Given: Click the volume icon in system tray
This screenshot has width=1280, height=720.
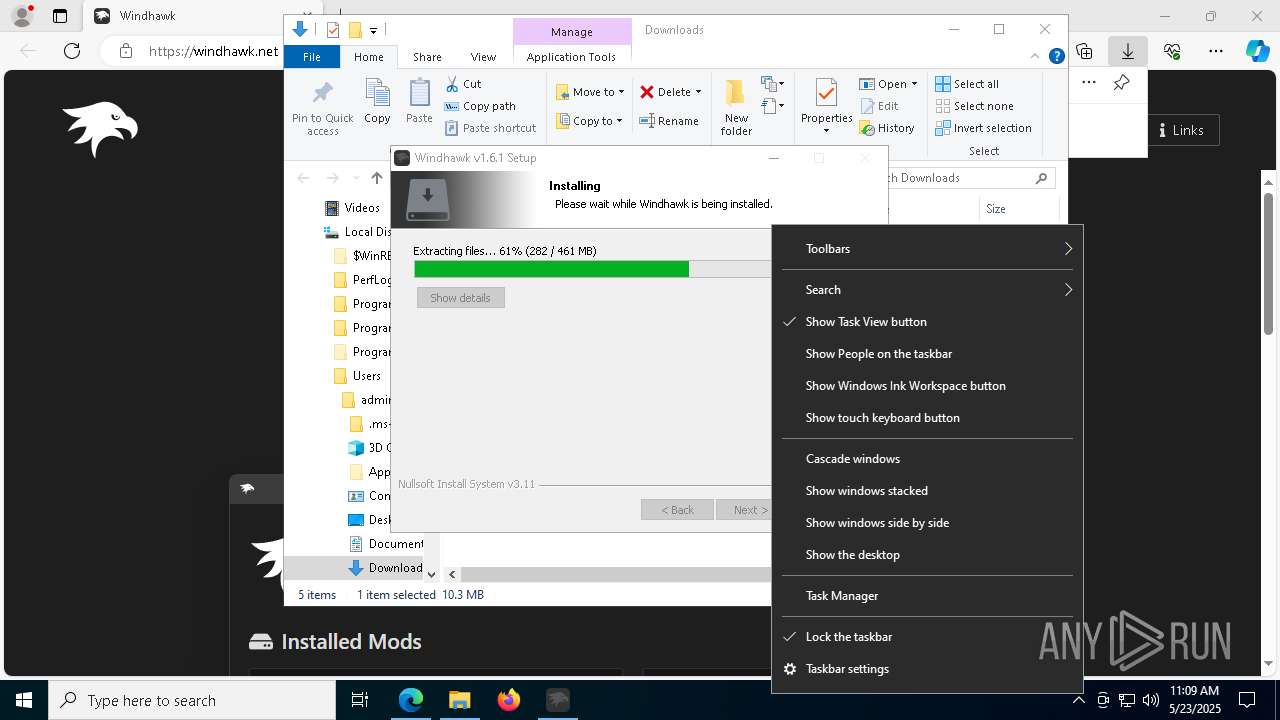Looking at the screenshot, I should 1150,700.
